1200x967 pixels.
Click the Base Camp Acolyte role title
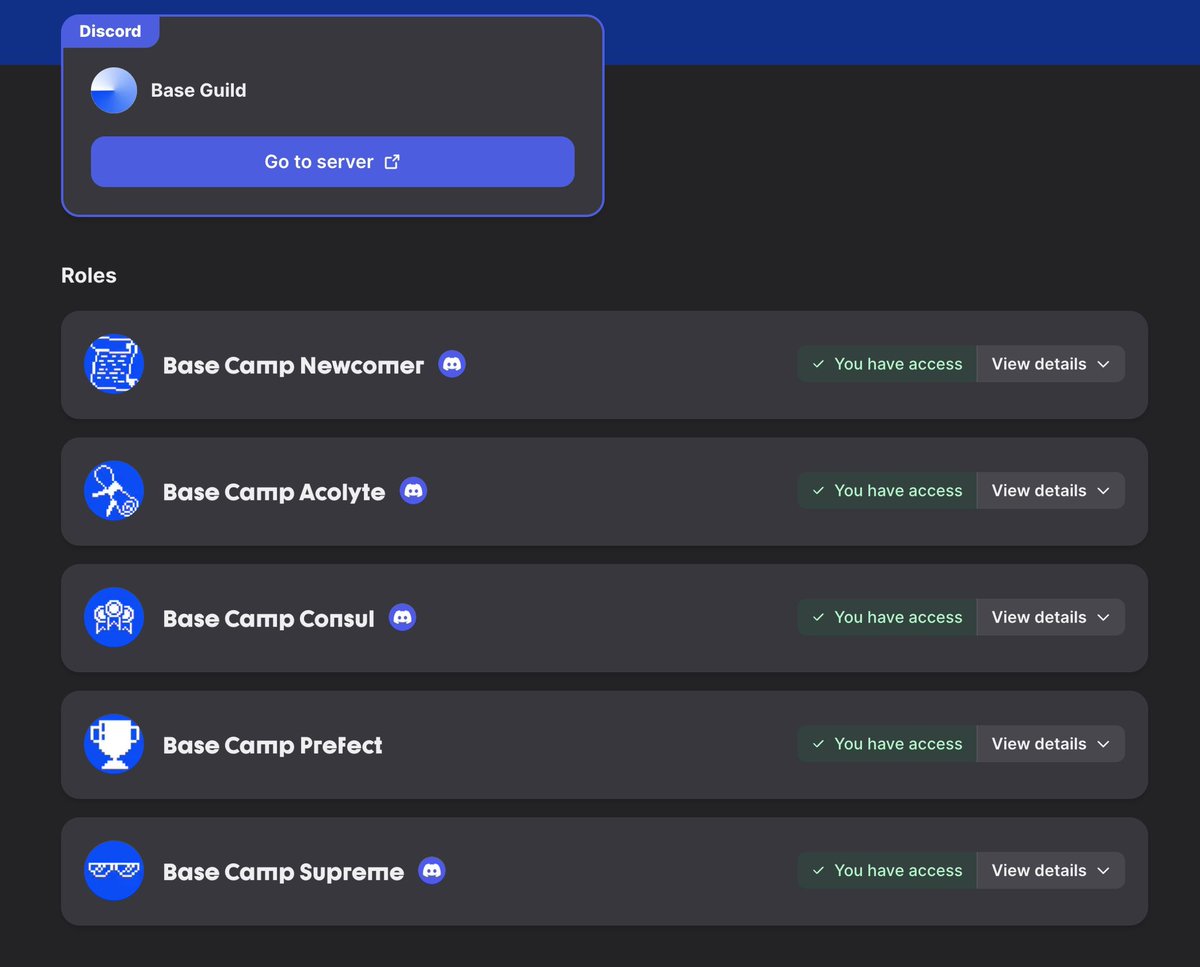click(274, 492)
